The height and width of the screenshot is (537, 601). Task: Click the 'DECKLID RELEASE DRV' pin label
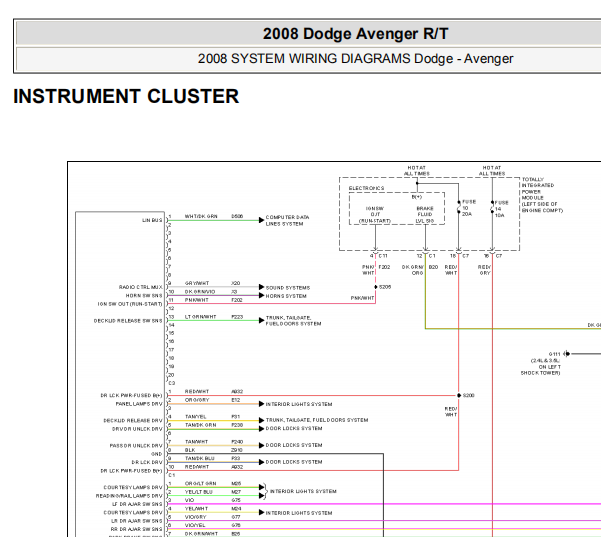[x=133, y=420]
